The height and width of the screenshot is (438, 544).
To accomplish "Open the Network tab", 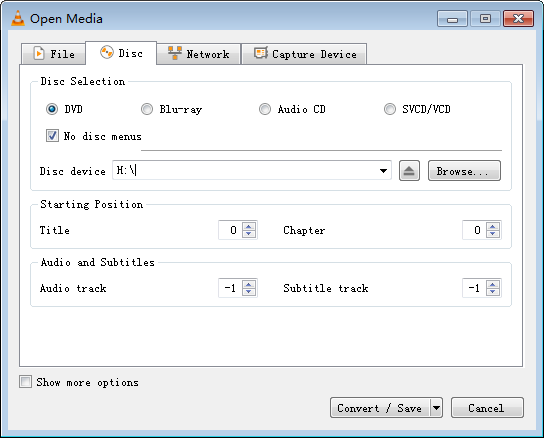I will coord(199,54).
